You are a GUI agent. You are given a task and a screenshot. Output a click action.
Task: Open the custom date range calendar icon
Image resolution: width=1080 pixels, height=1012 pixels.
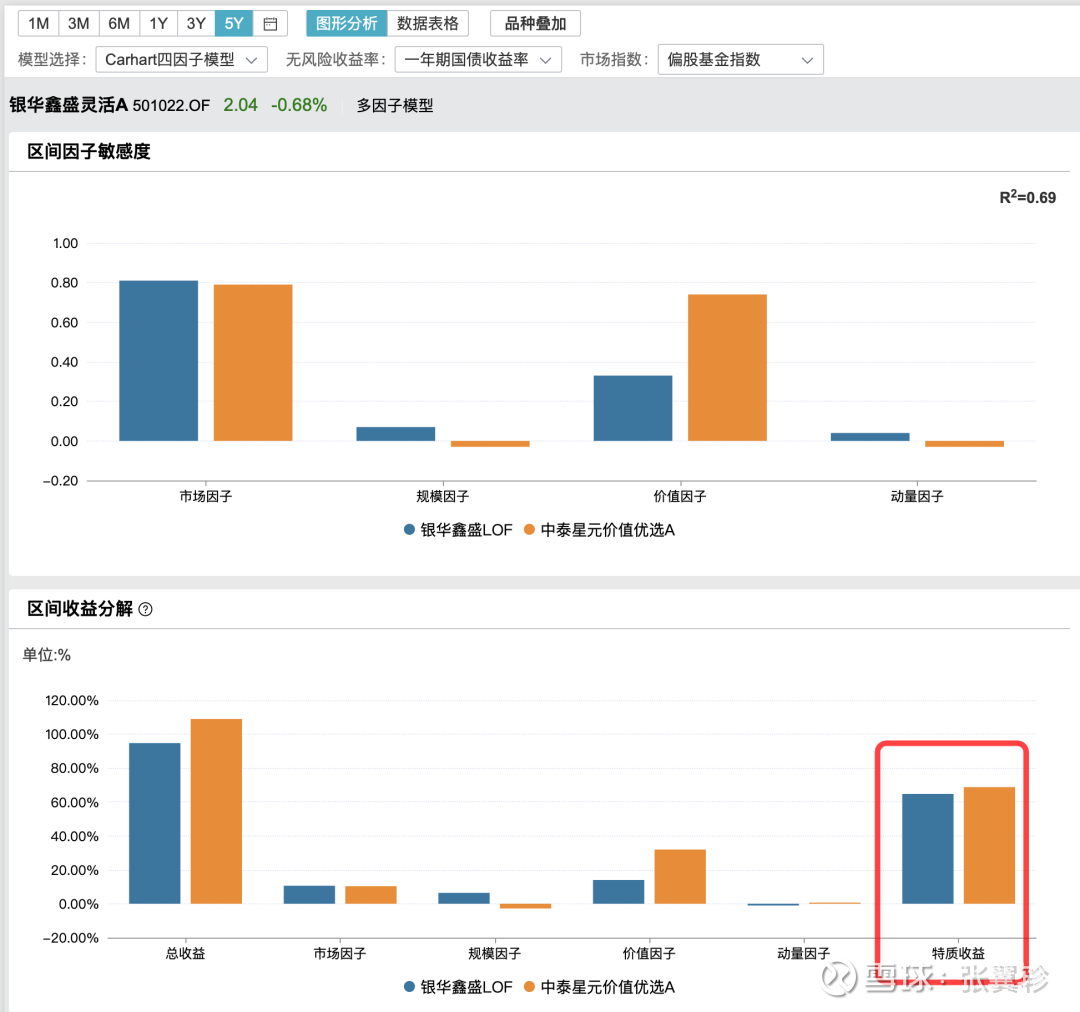[270, 24]
